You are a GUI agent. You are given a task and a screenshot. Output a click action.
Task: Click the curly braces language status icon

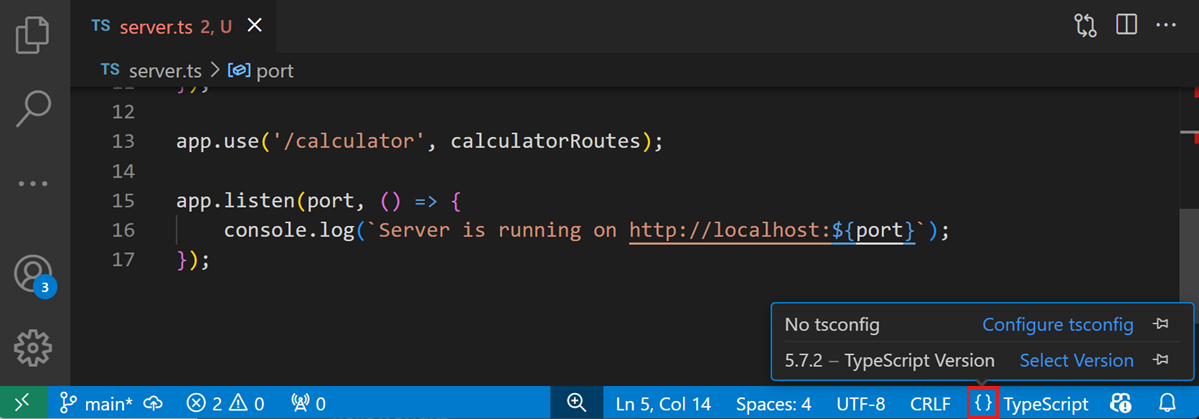click(x=984, y=403)
